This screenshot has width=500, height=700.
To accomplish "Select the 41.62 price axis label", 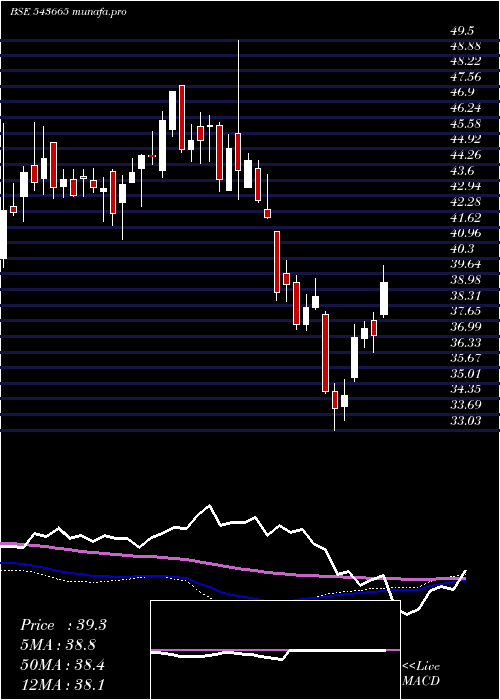I will tap(466, 217).
